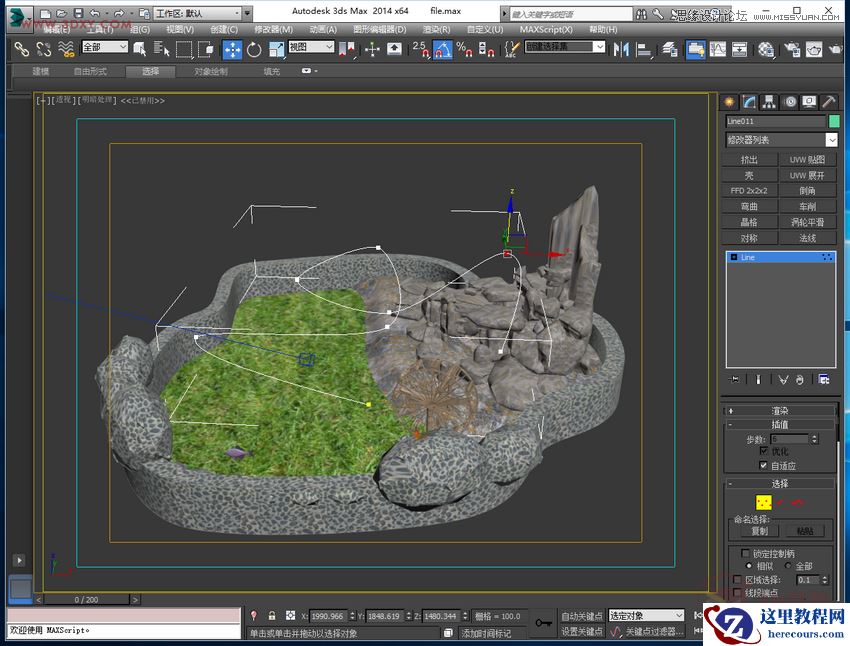The height and width of the screenshot is (646, 850).
Task: Enable the 锁定控制柄 checkbox
Action: click(745, 553)
